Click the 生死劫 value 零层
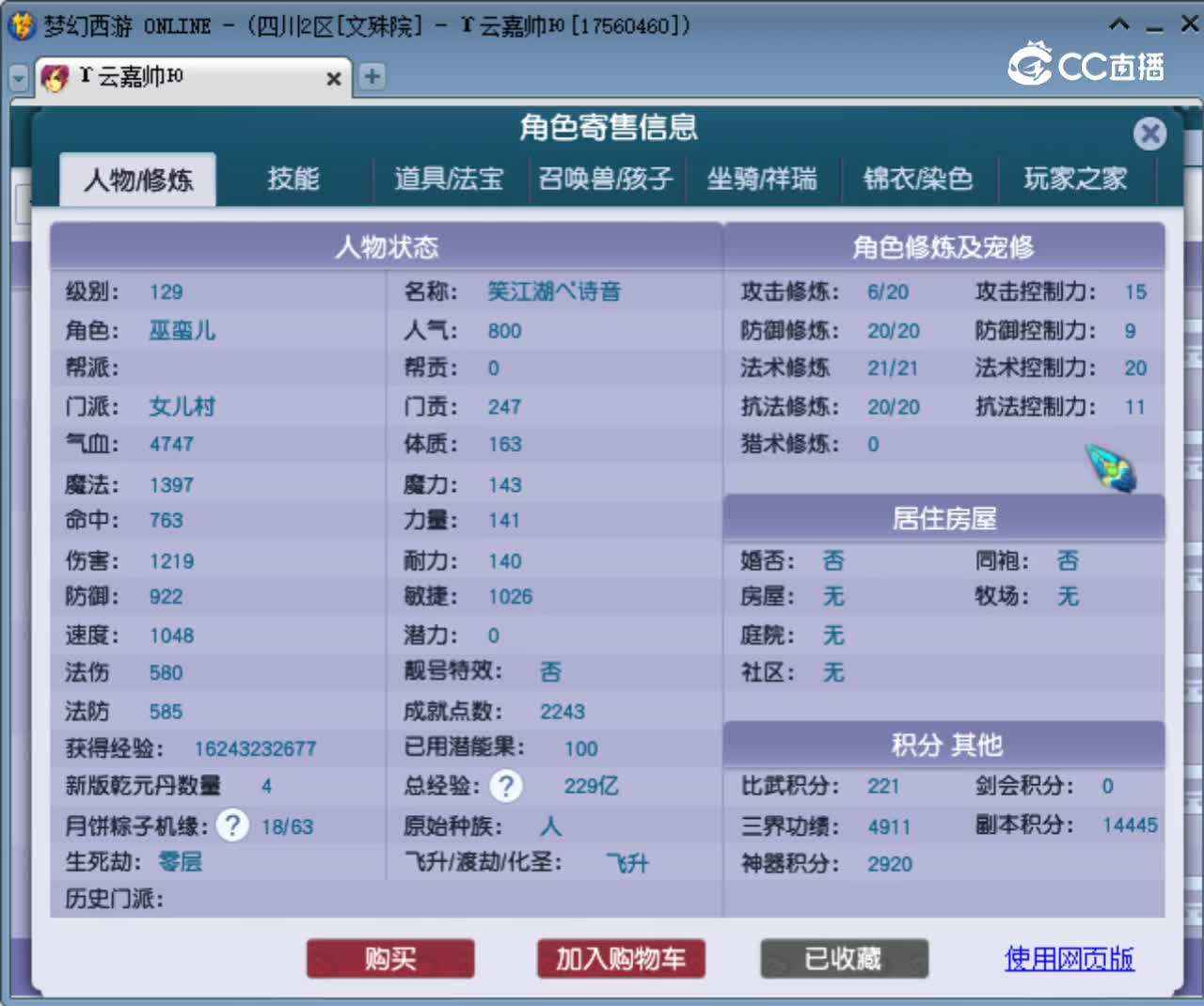1204x1006 pixels. point(180,862)
